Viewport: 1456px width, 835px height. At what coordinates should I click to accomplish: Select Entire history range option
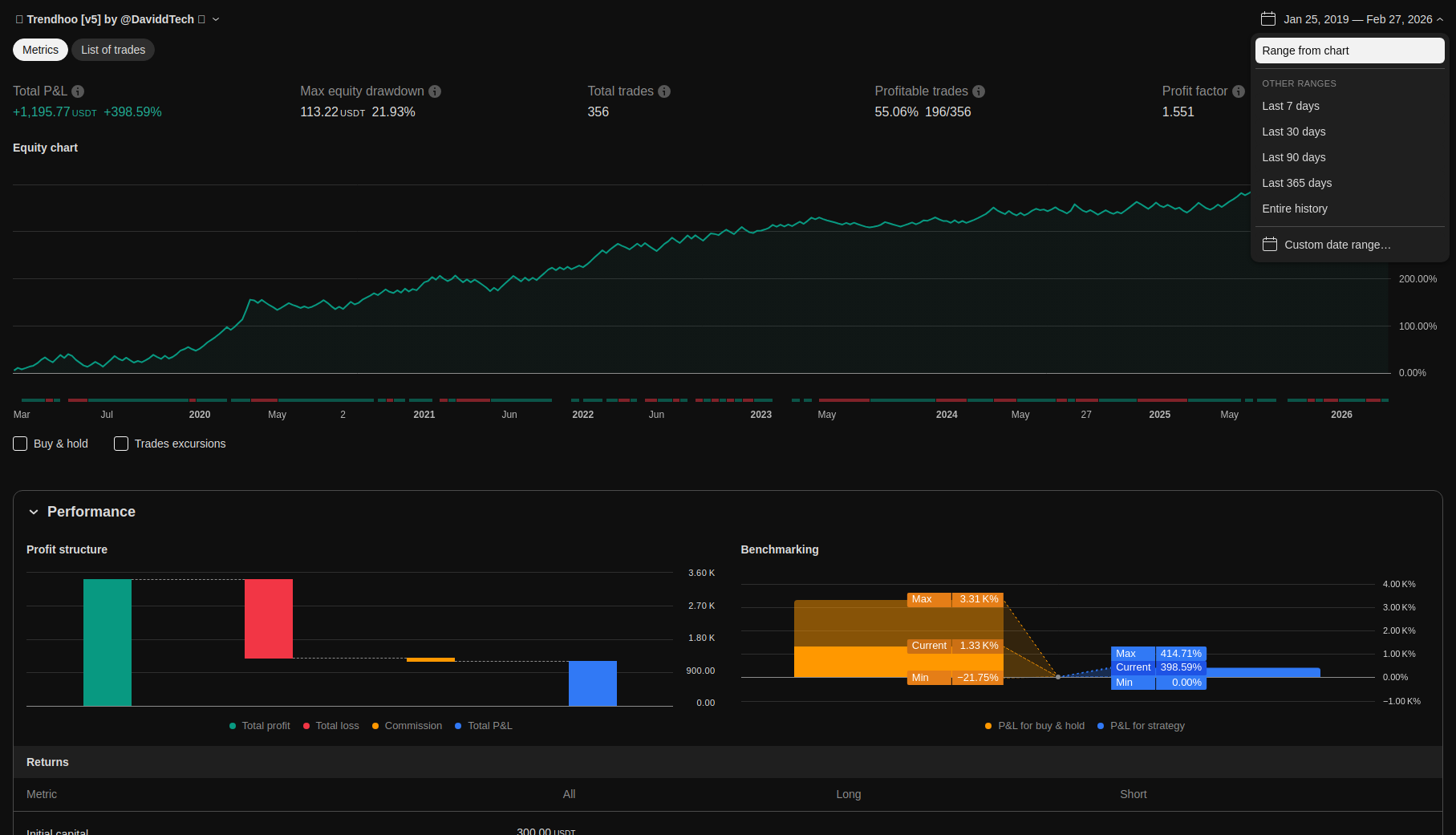point(1294,209)
